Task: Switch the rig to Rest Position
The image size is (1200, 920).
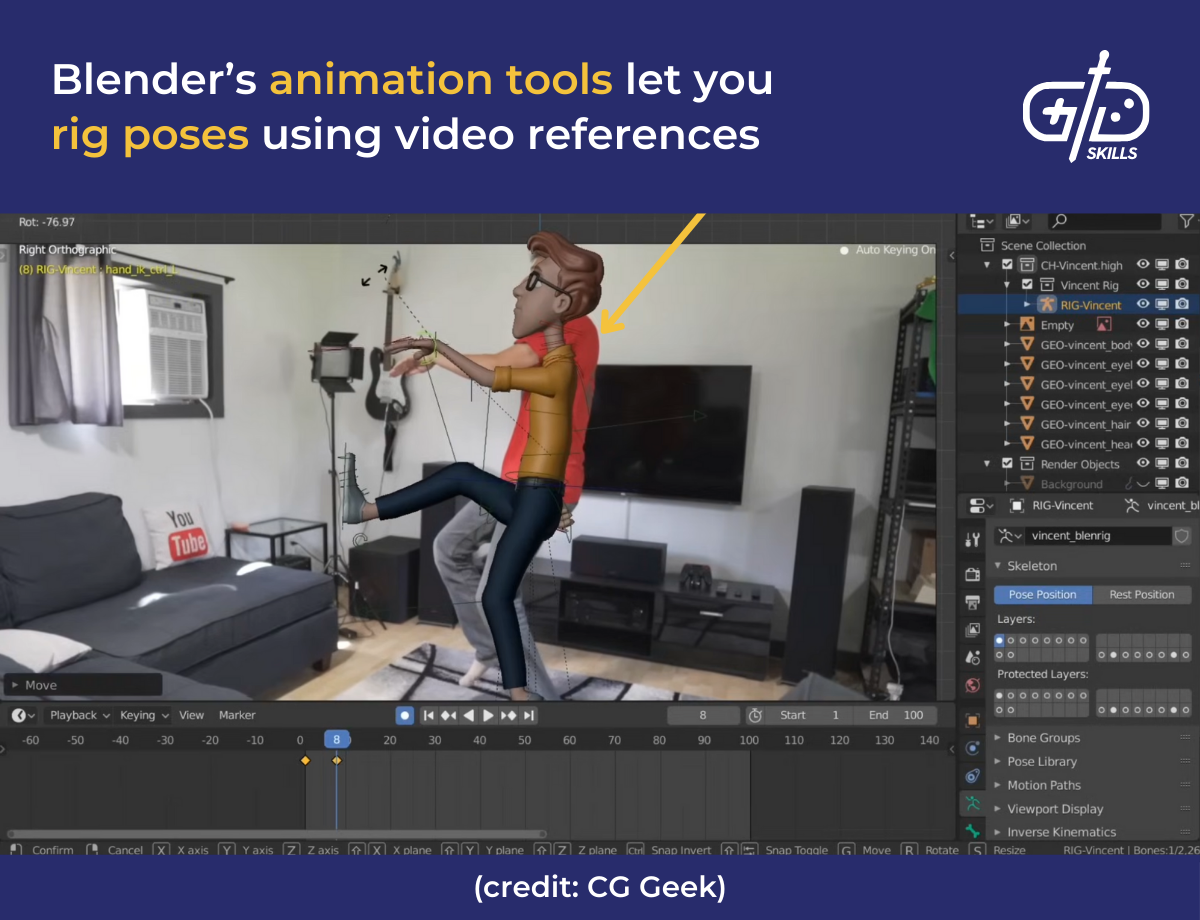Action: click(x=1143, y=594)
